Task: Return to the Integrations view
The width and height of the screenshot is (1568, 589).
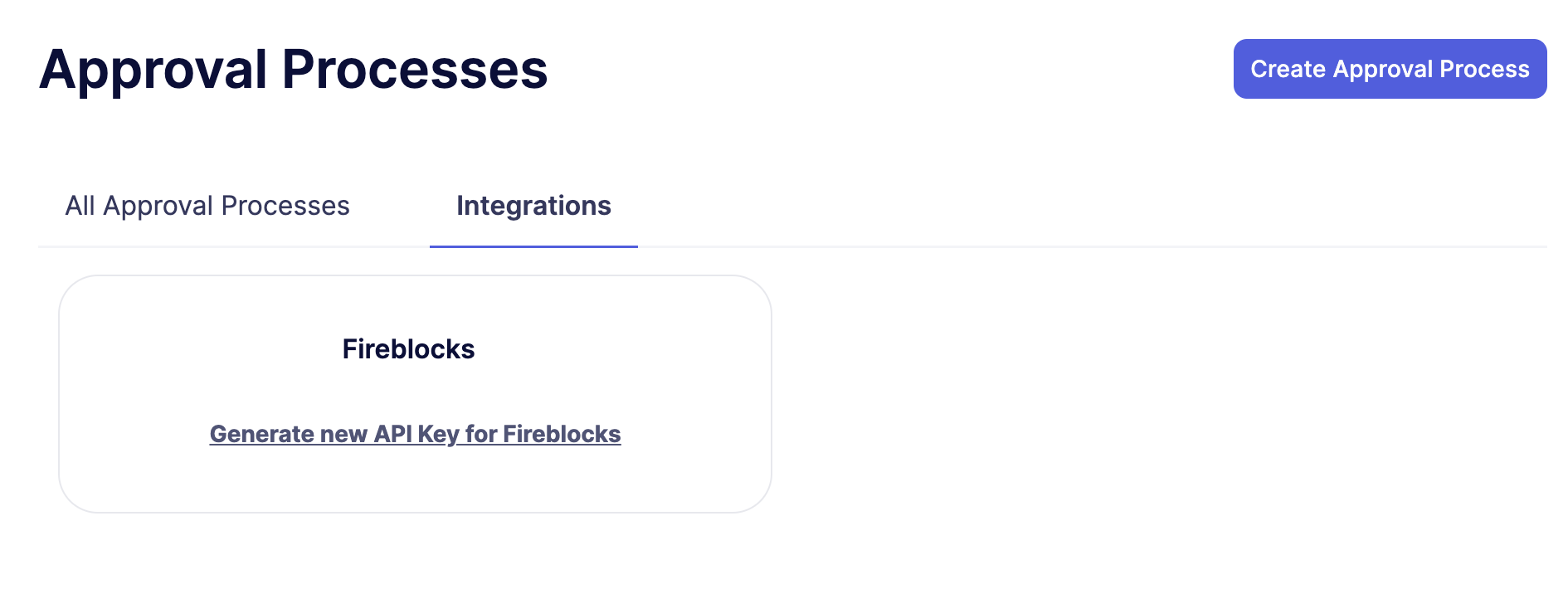Action: pos(533,206)
